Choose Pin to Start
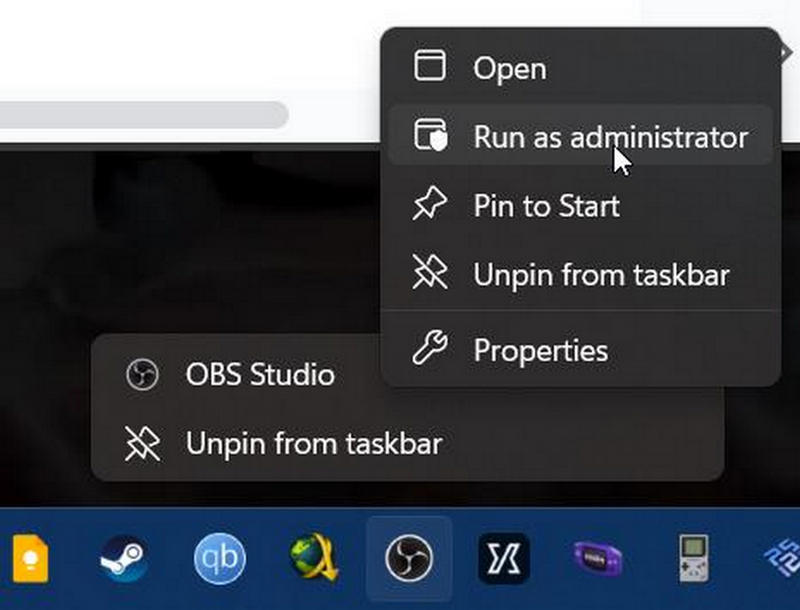The width and height of the screenshot is (800, 610). coord(581,205)
